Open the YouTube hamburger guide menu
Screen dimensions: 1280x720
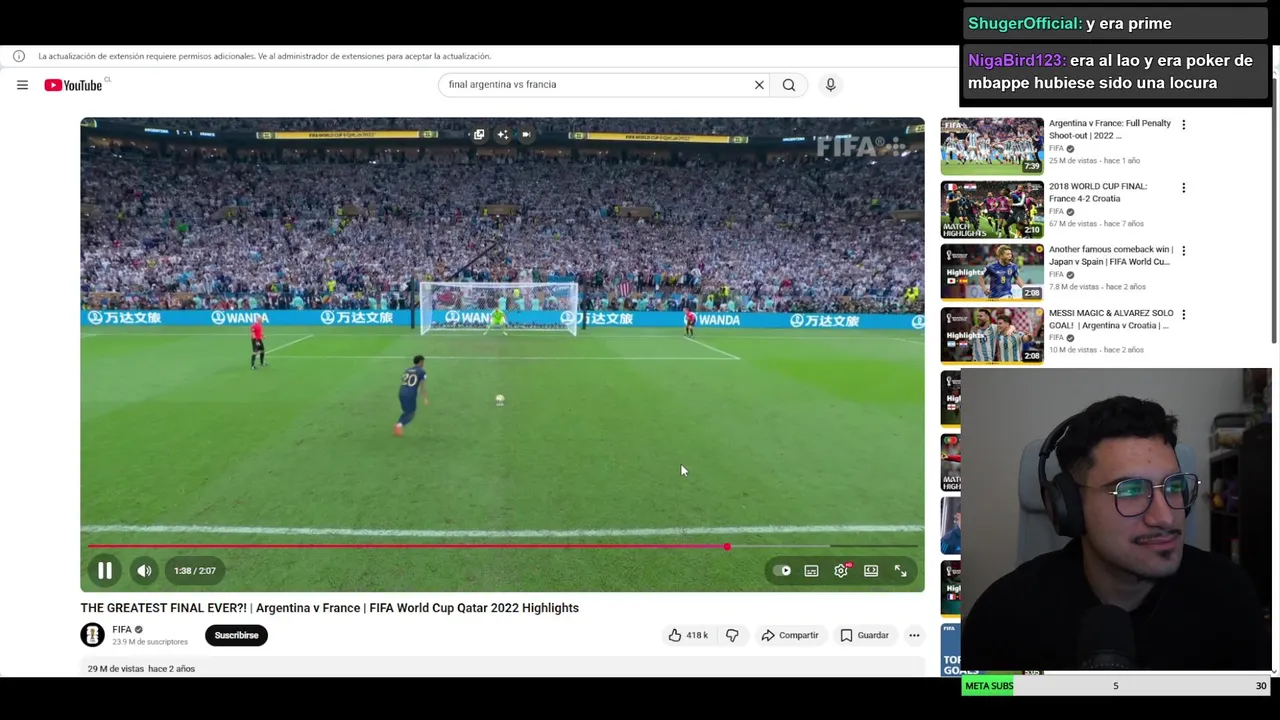pos(22,85)
